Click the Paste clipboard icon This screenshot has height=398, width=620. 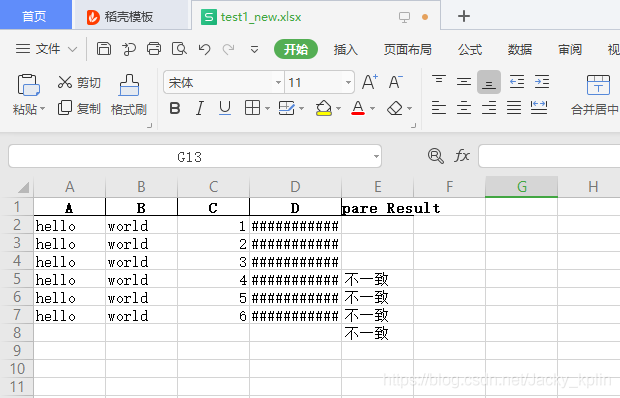coord(28,85)
